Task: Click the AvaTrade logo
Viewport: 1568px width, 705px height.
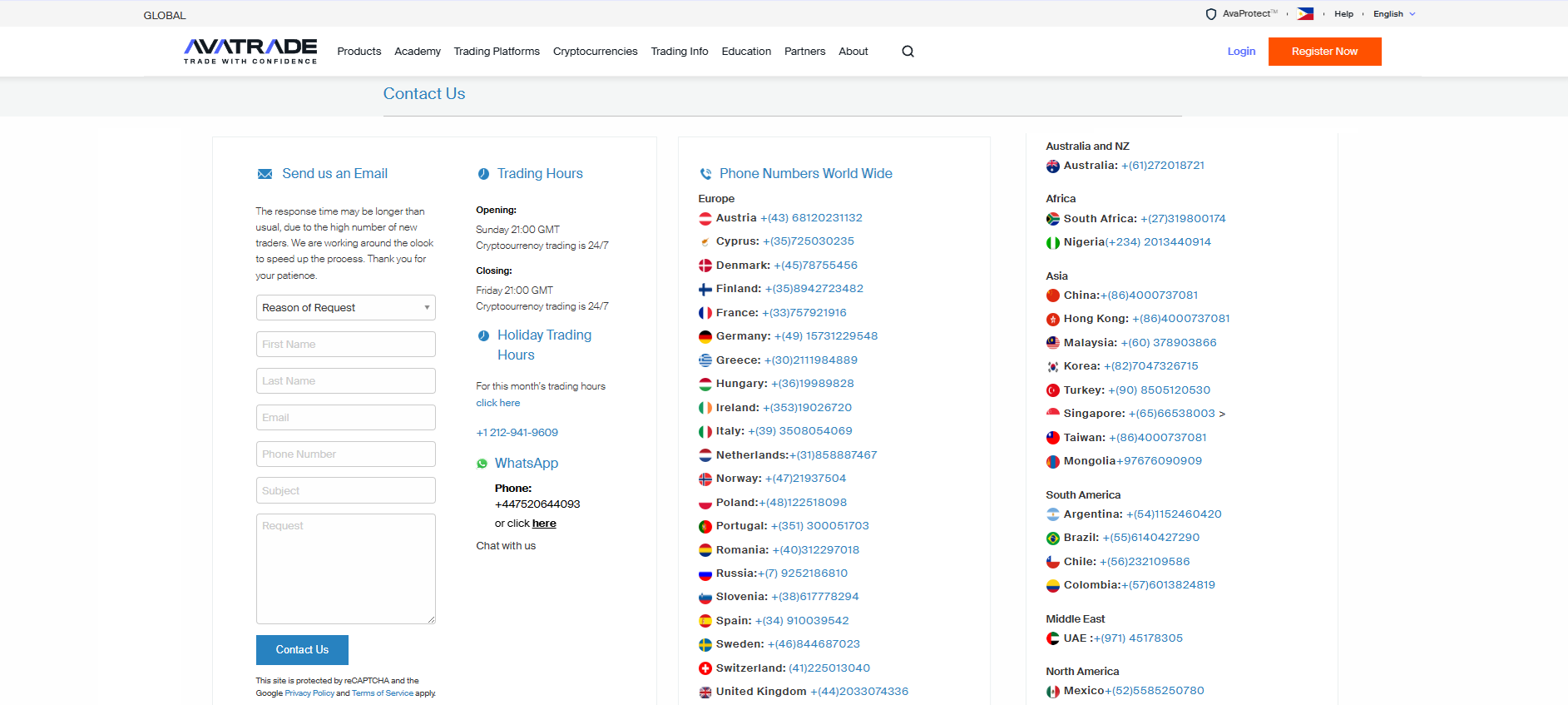Action: [250, 51]
